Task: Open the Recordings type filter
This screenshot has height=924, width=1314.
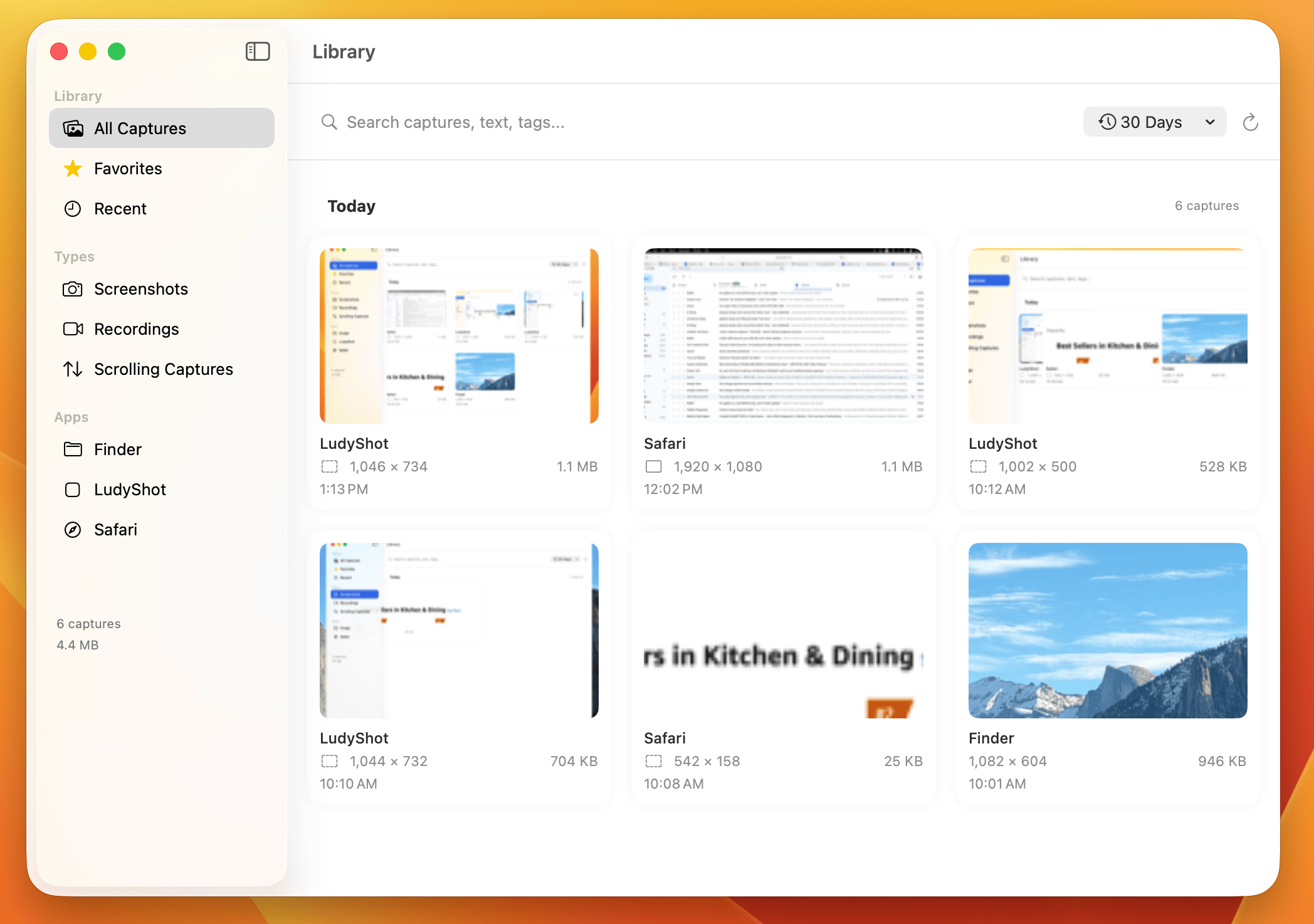Action: coord(135,328)
